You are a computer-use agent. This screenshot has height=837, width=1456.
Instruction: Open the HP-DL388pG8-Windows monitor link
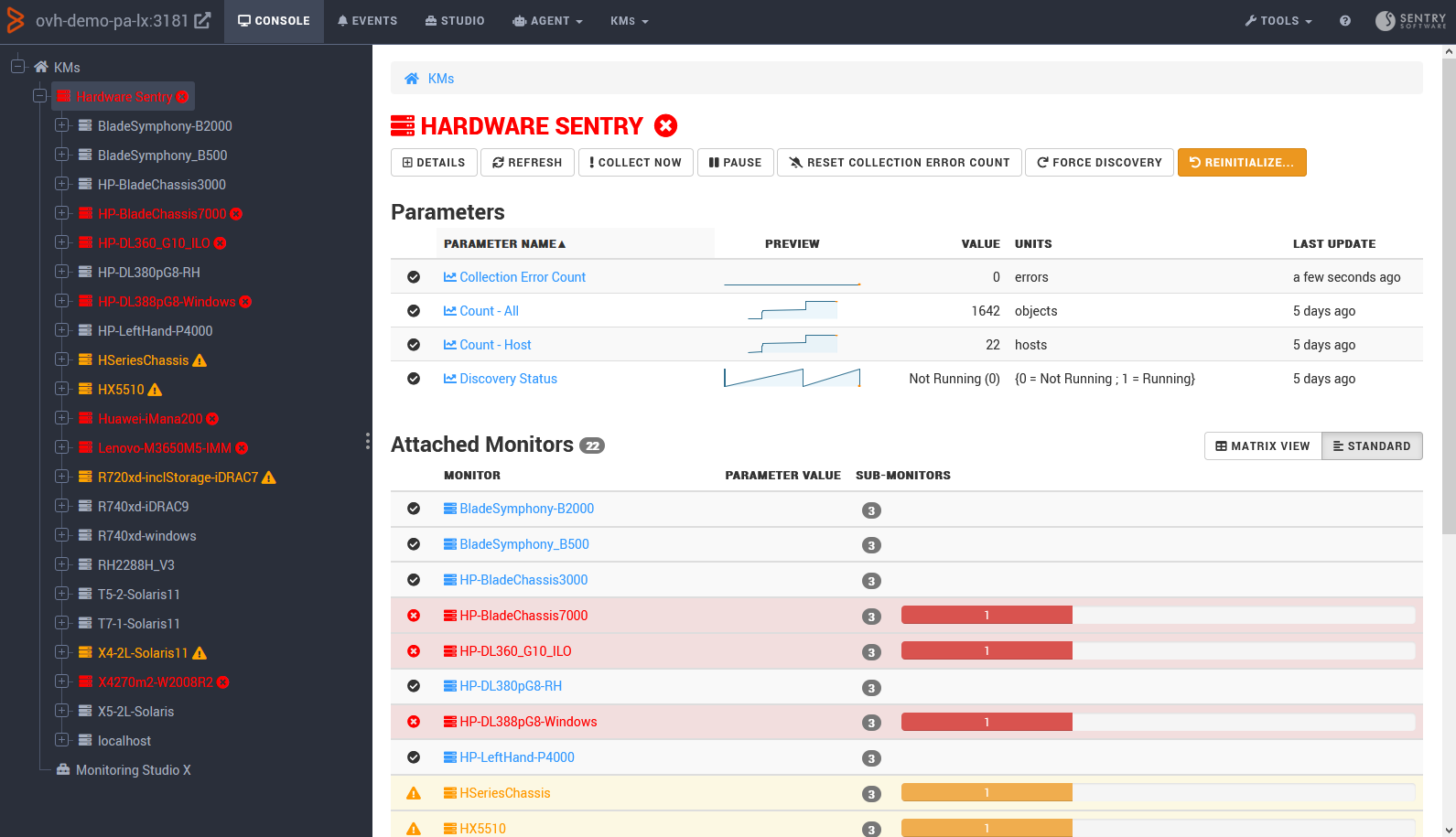pos(528,722)
